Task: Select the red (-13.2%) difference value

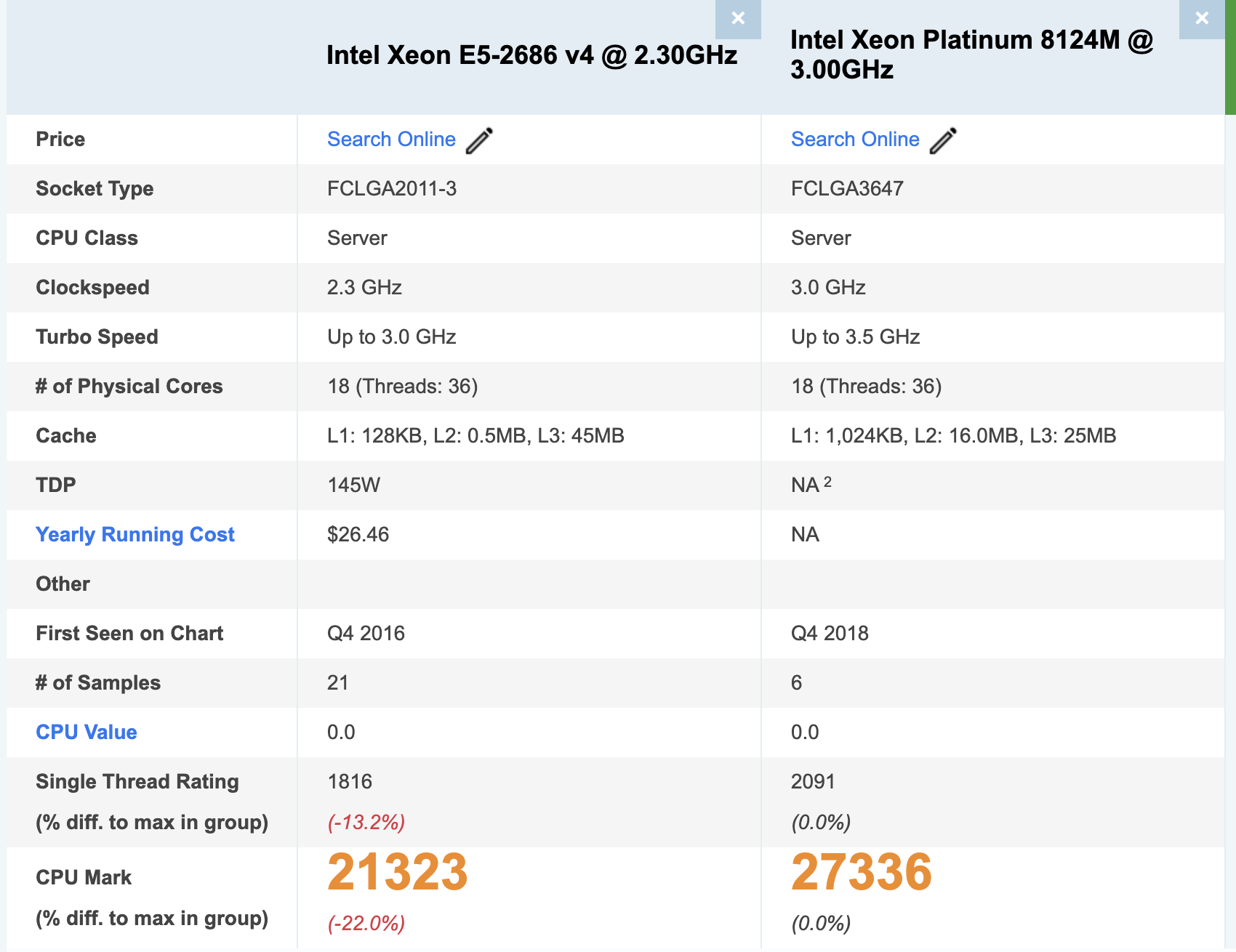Action: coord(366,822)
